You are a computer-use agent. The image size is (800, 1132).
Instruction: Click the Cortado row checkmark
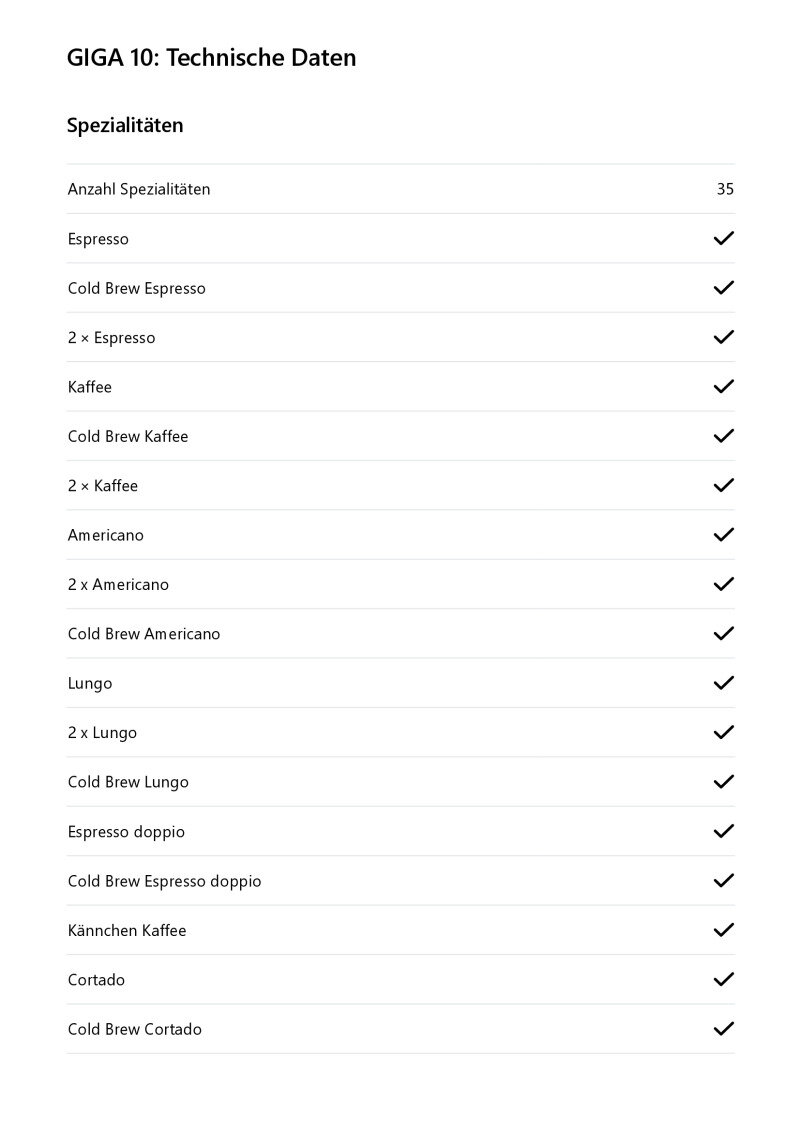pos(723,980)
